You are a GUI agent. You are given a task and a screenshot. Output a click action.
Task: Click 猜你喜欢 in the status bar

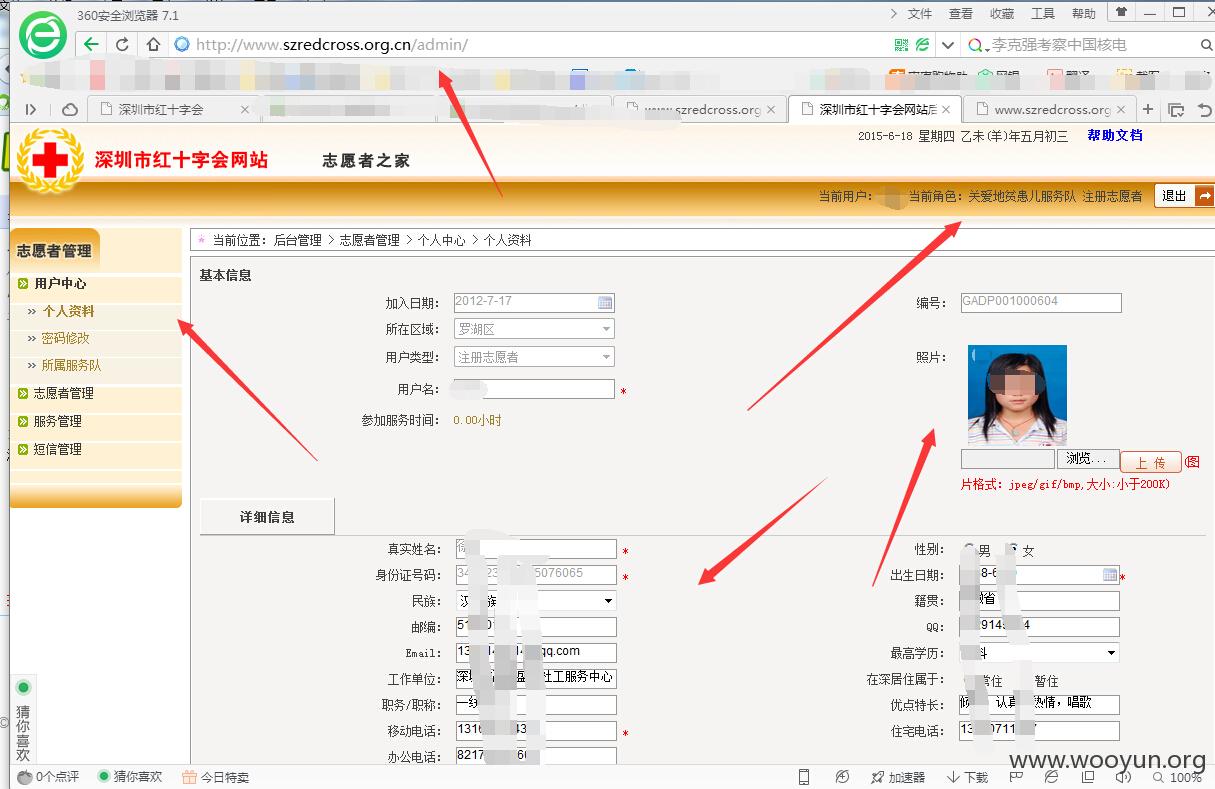coord(130,777)
